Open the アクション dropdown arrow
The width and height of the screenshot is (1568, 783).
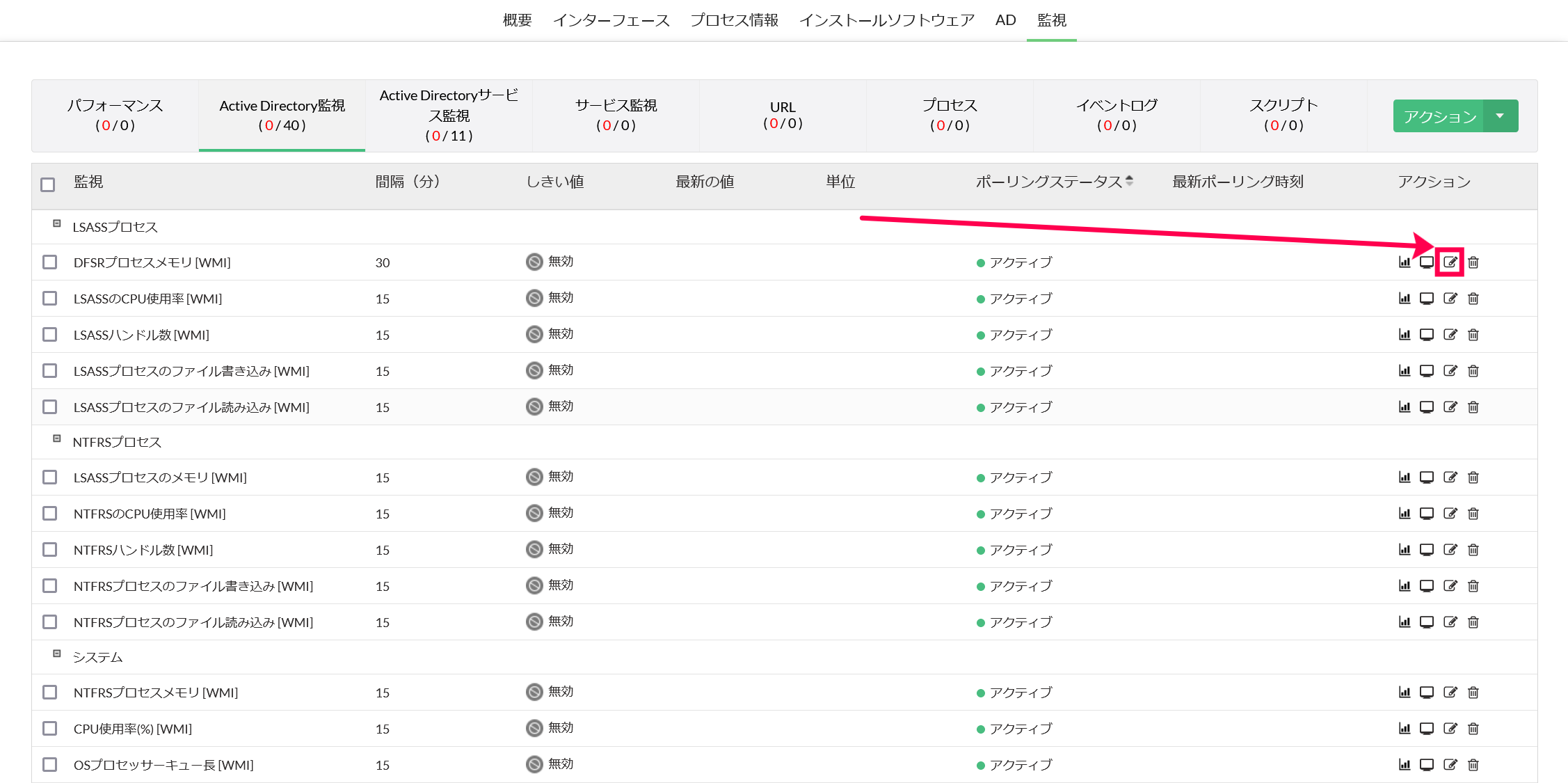(x=1501, y=116)
